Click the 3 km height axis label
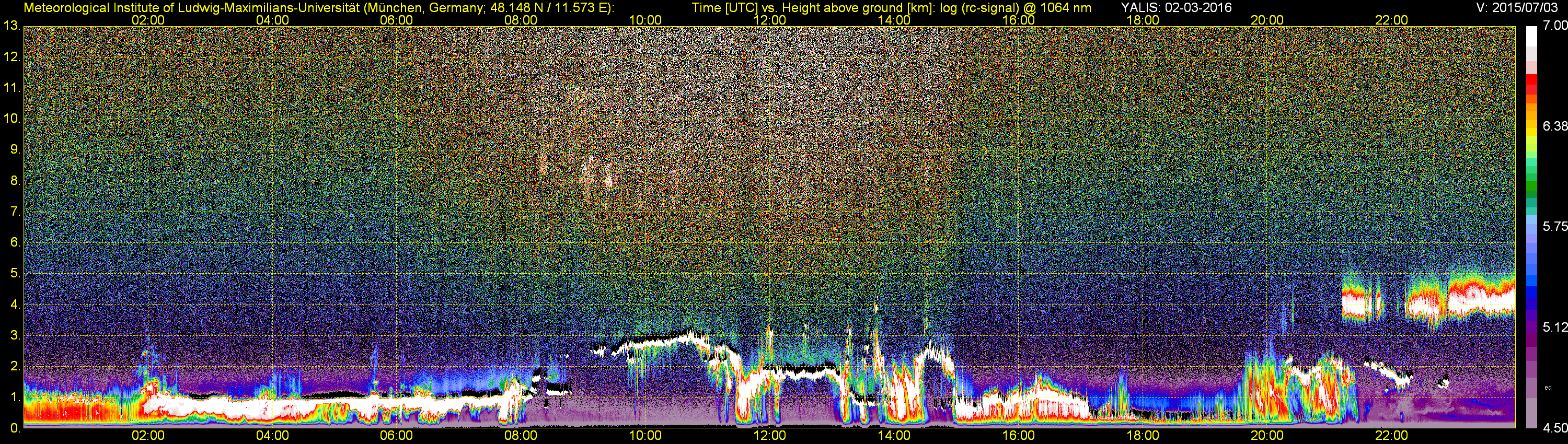The width and height of the screenshot is (1568, 444). 15,336
